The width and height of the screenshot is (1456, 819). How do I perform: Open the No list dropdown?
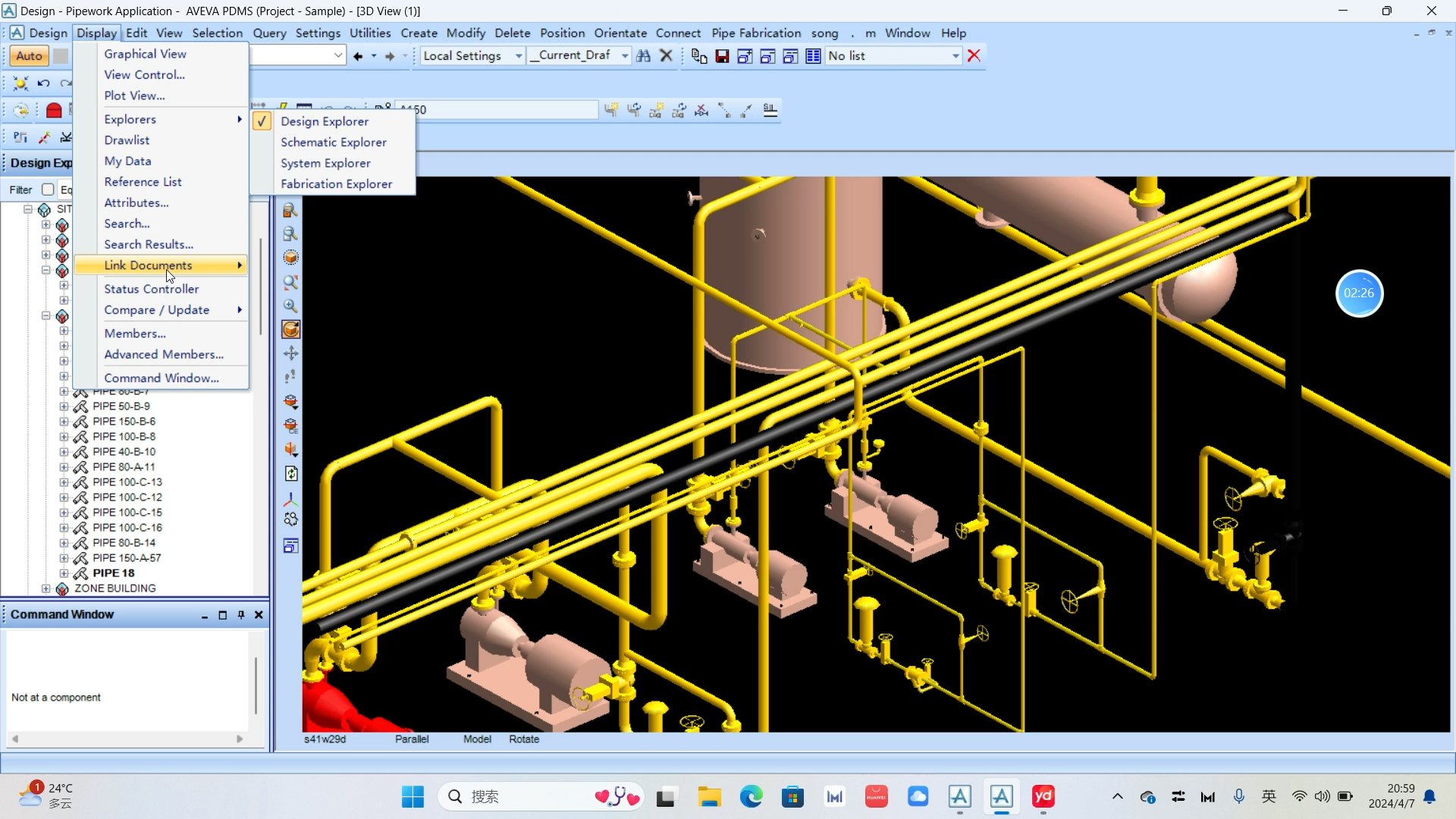[x=955, y=56]
